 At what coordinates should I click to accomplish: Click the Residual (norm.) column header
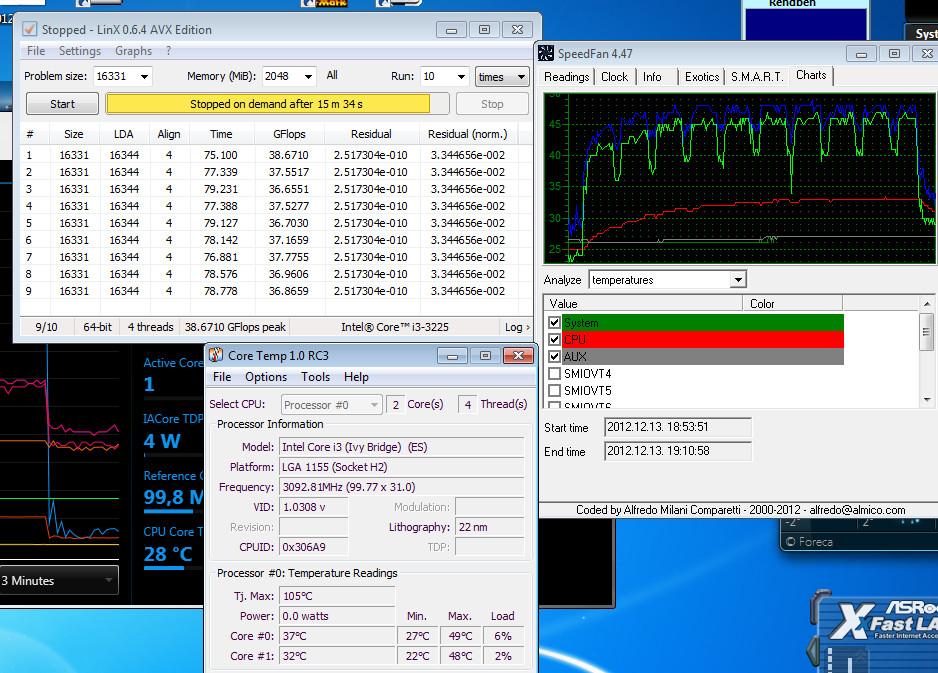pyautogui.click(x=467, y=134)
